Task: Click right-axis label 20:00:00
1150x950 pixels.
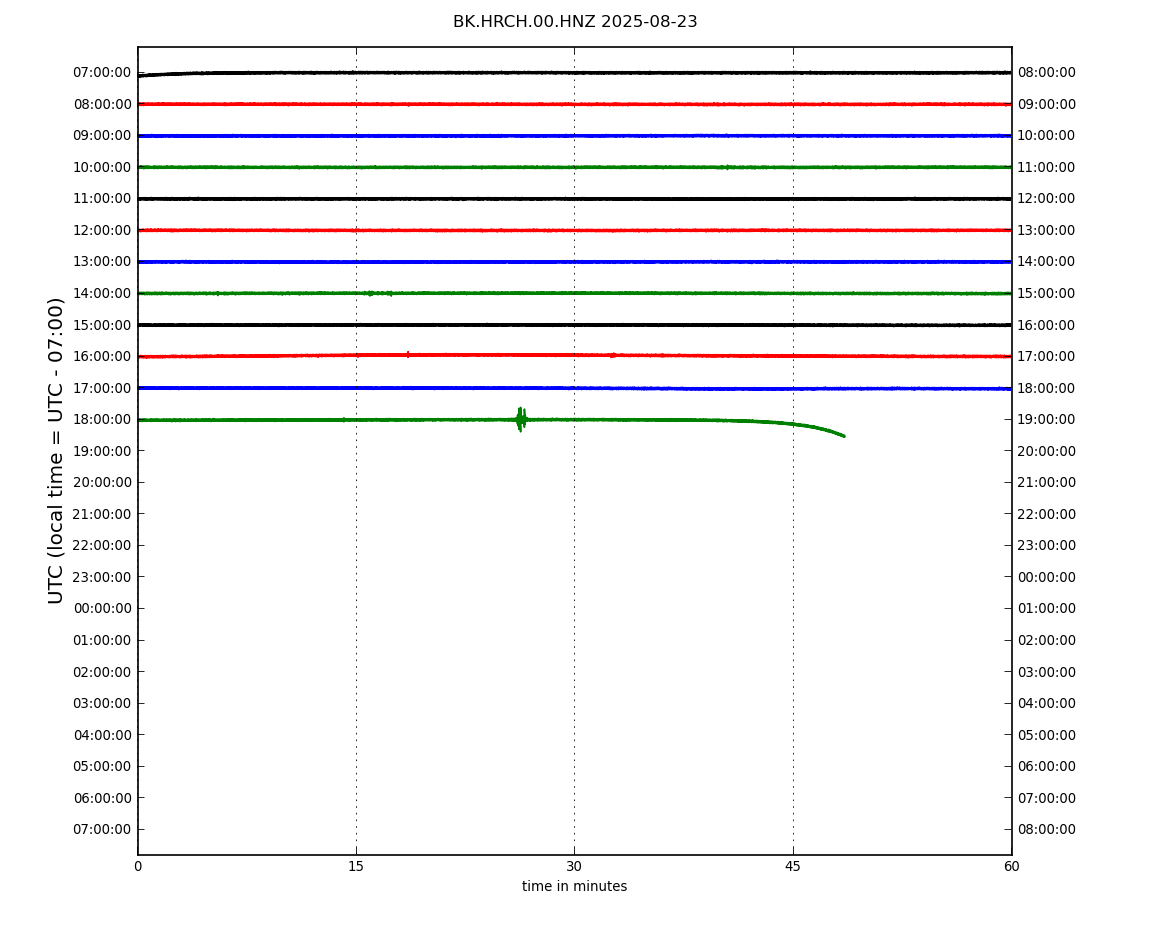Action: tap(1047, 451)
